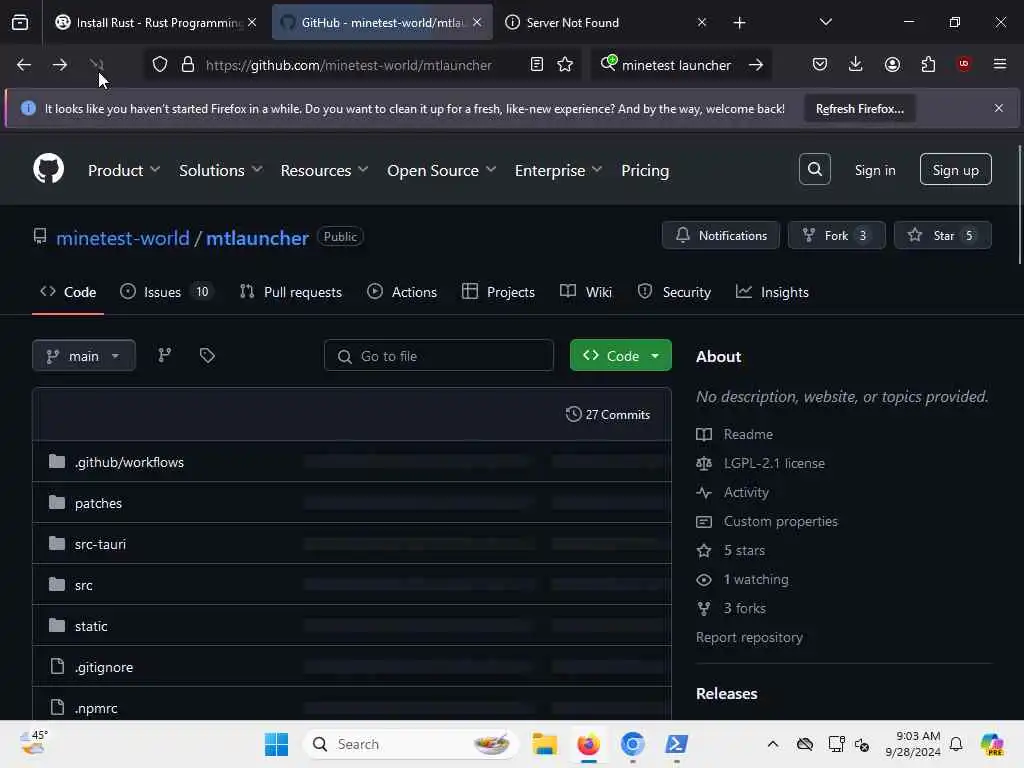
Task: Open GitHub search magnifier button
Action: (814, 169)
